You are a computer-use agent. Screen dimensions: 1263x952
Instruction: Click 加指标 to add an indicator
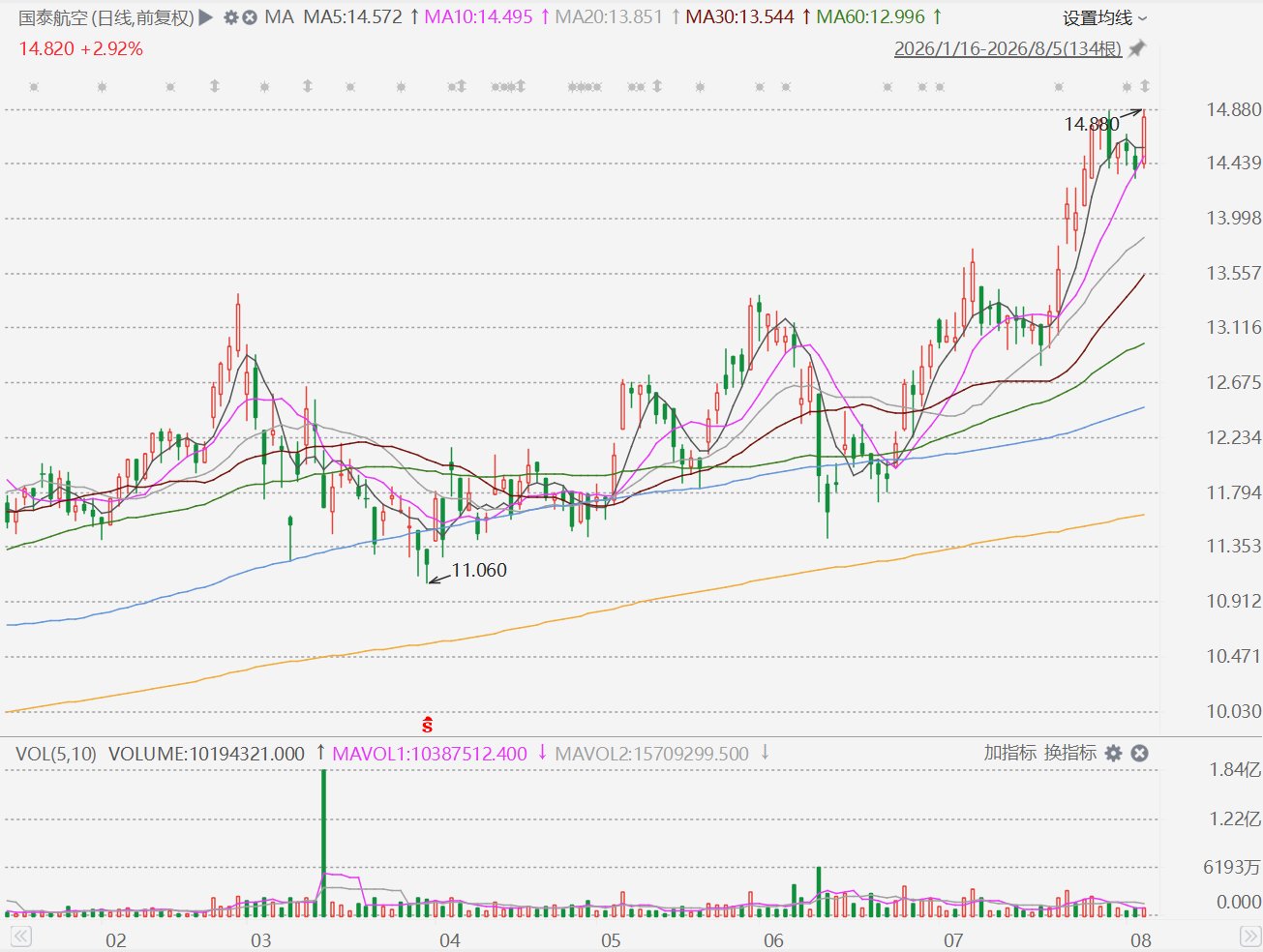tap(1009, 753)
